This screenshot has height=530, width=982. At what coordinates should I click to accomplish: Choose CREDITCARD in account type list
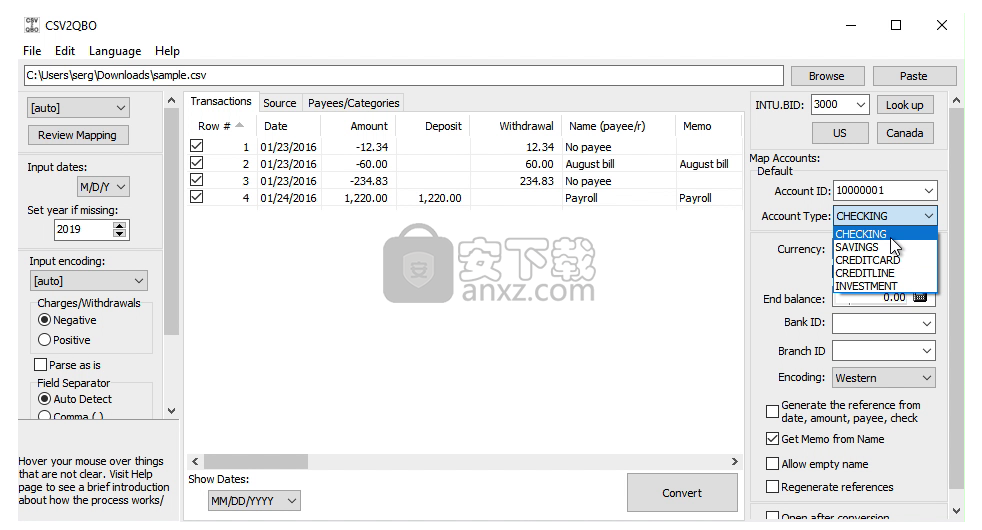pos(885,260)
